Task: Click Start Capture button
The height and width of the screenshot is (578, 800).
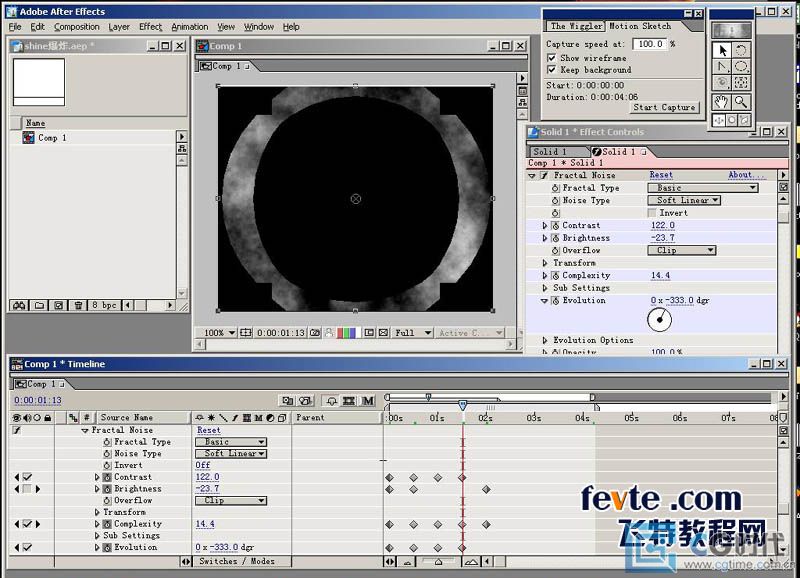Action: pos(664,107)
